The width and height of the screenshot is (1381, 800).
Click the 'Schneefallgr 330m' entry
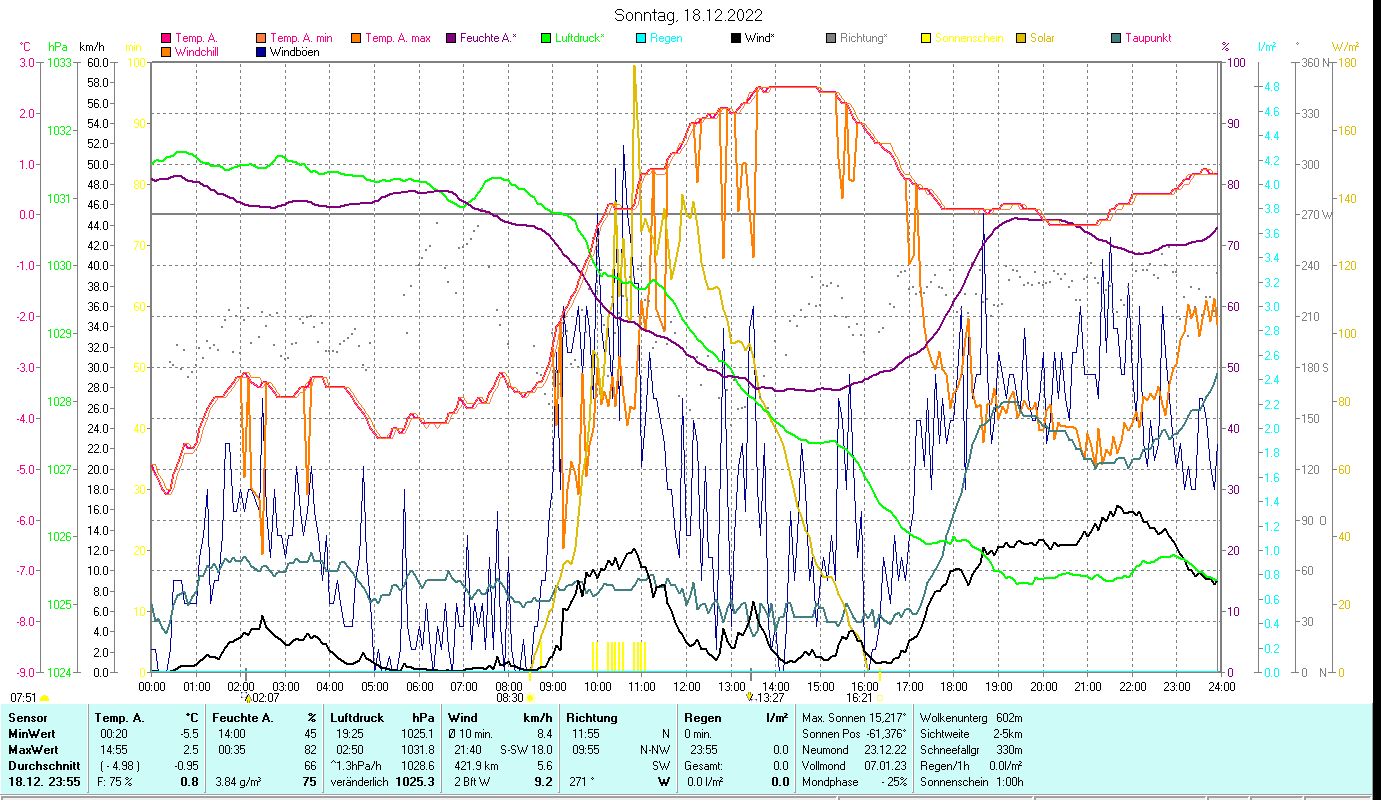point(971,749)
